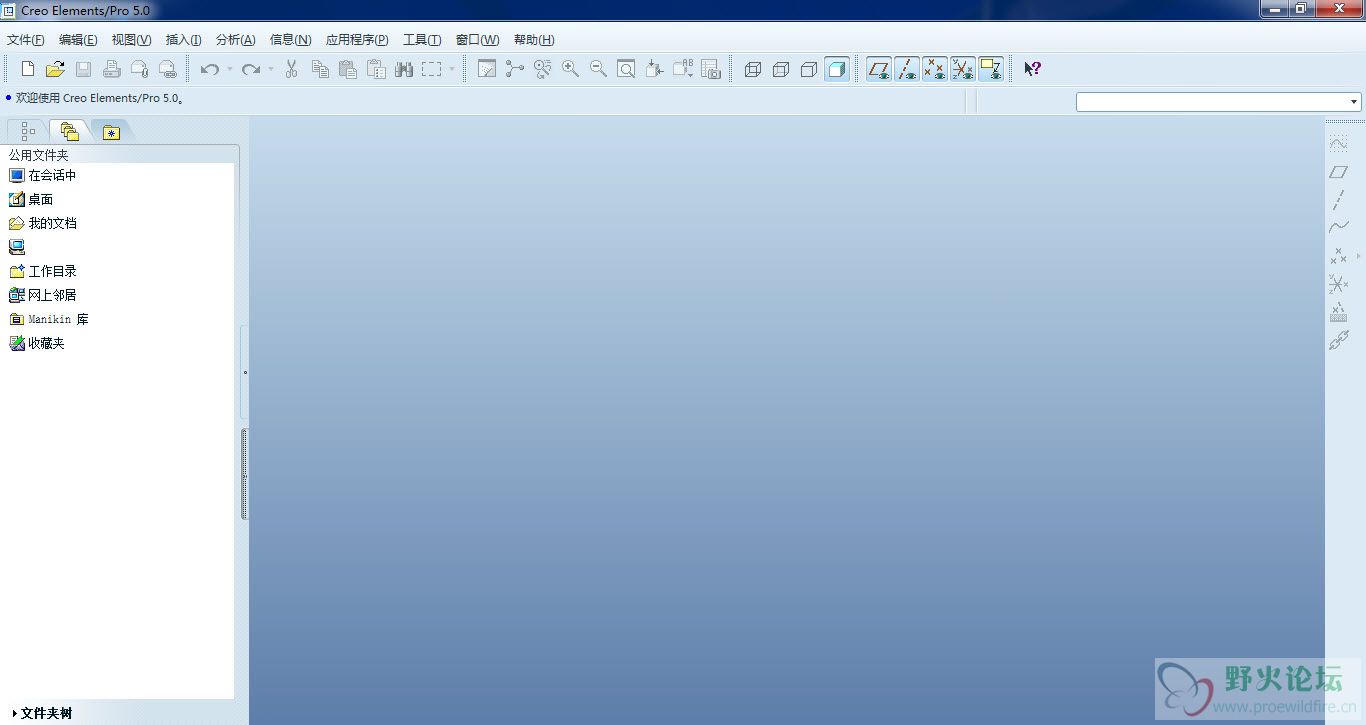Open the 应用程序(P) menu
The image size is (1366, 725).
click(357, 40)
